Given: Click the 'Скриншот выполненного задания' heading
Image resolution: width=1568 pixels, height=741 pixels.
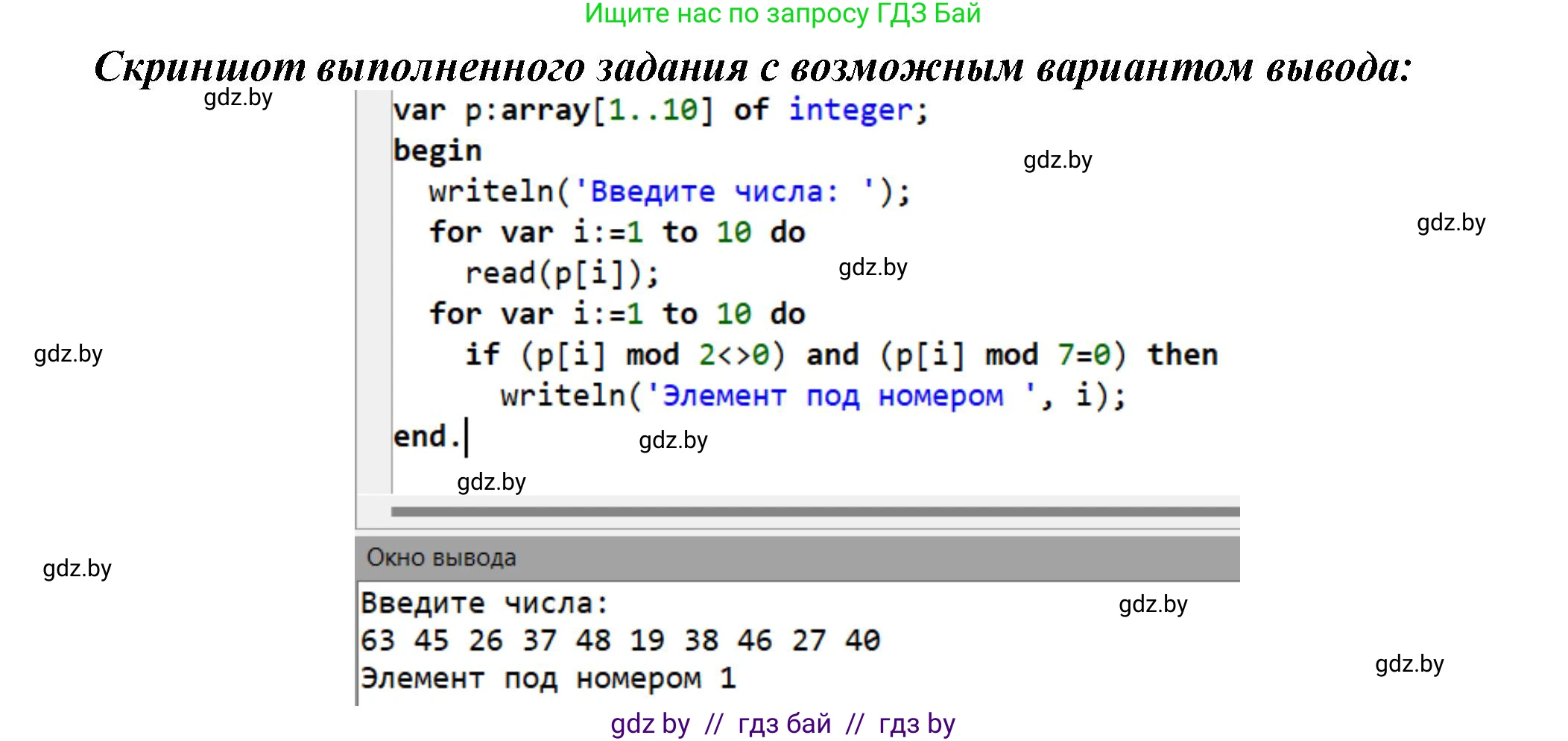Looking at the screenshot, I should coord(753,67).
